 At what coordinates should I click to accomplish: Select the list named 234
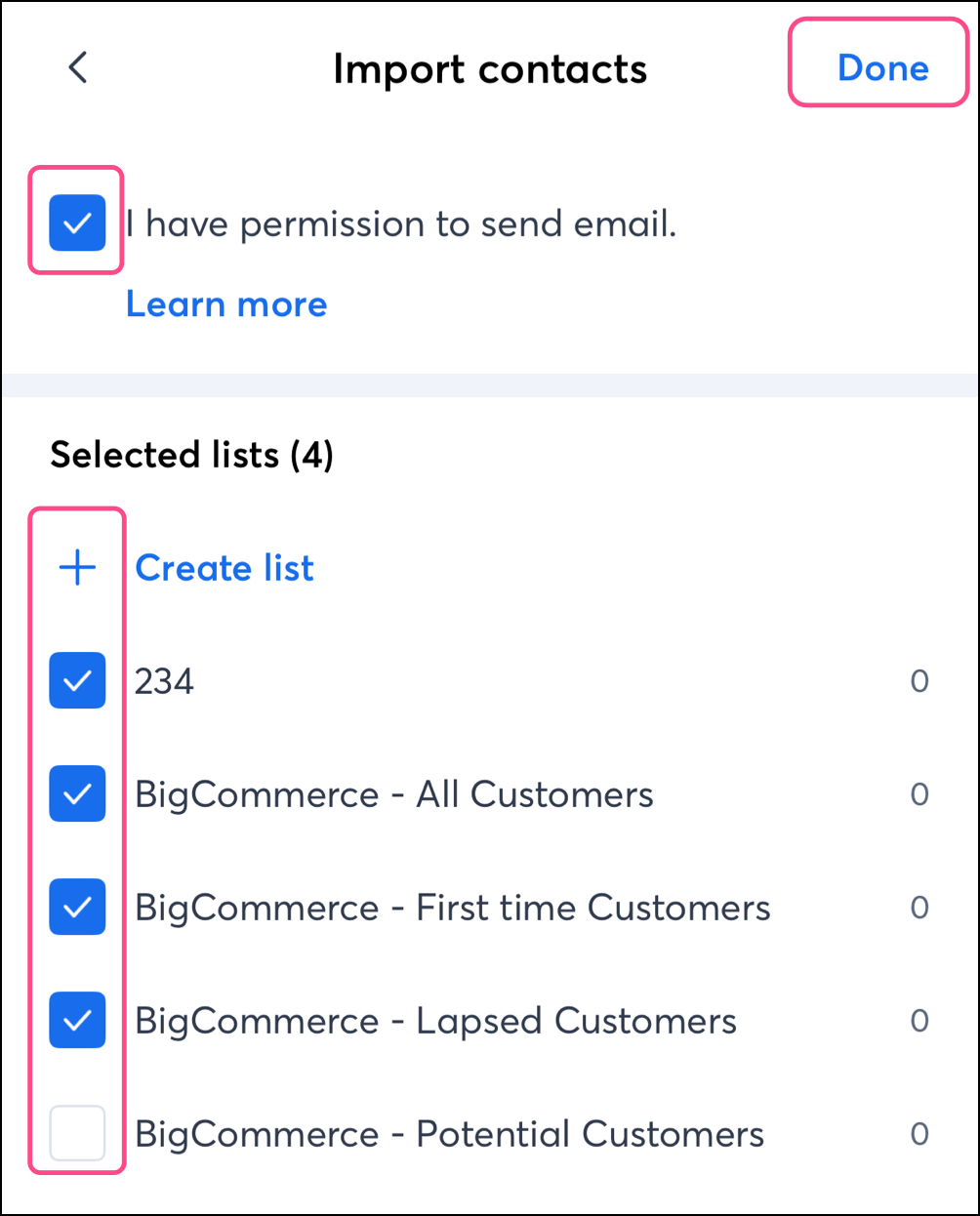[x=164, y=681]
